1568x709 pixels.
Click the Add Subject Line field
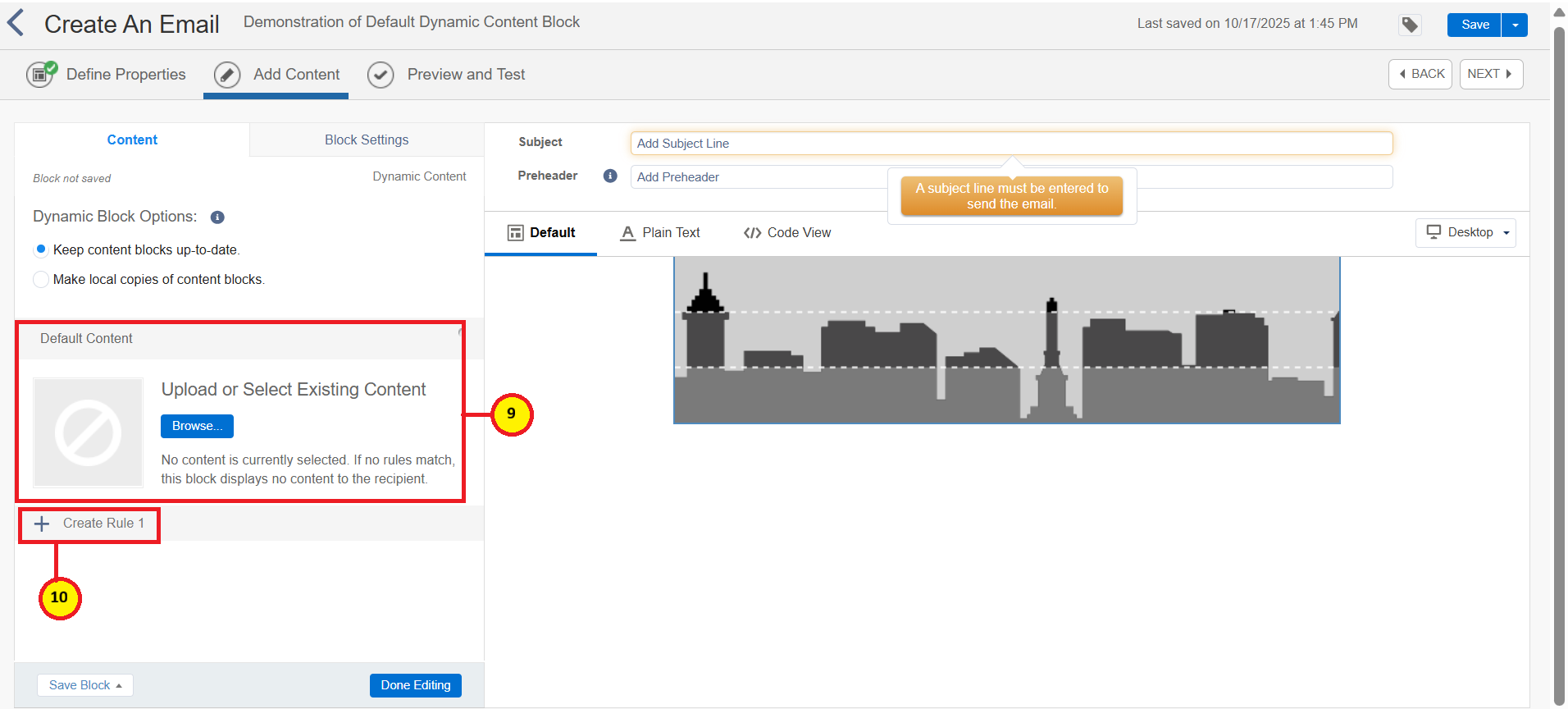(1010, 144)
